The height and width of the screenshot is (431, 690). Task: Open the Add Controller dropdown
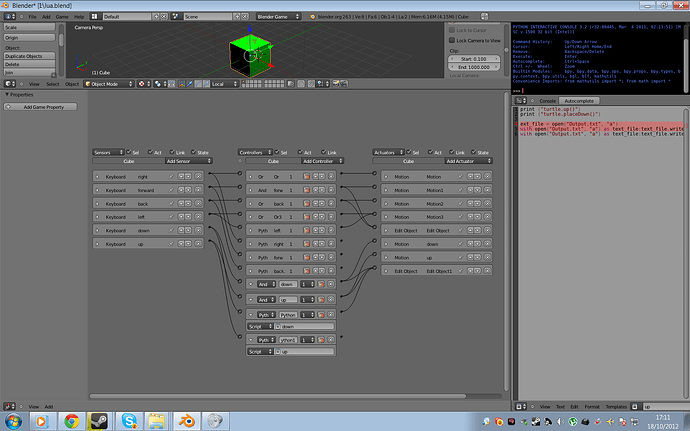point(323,161)
